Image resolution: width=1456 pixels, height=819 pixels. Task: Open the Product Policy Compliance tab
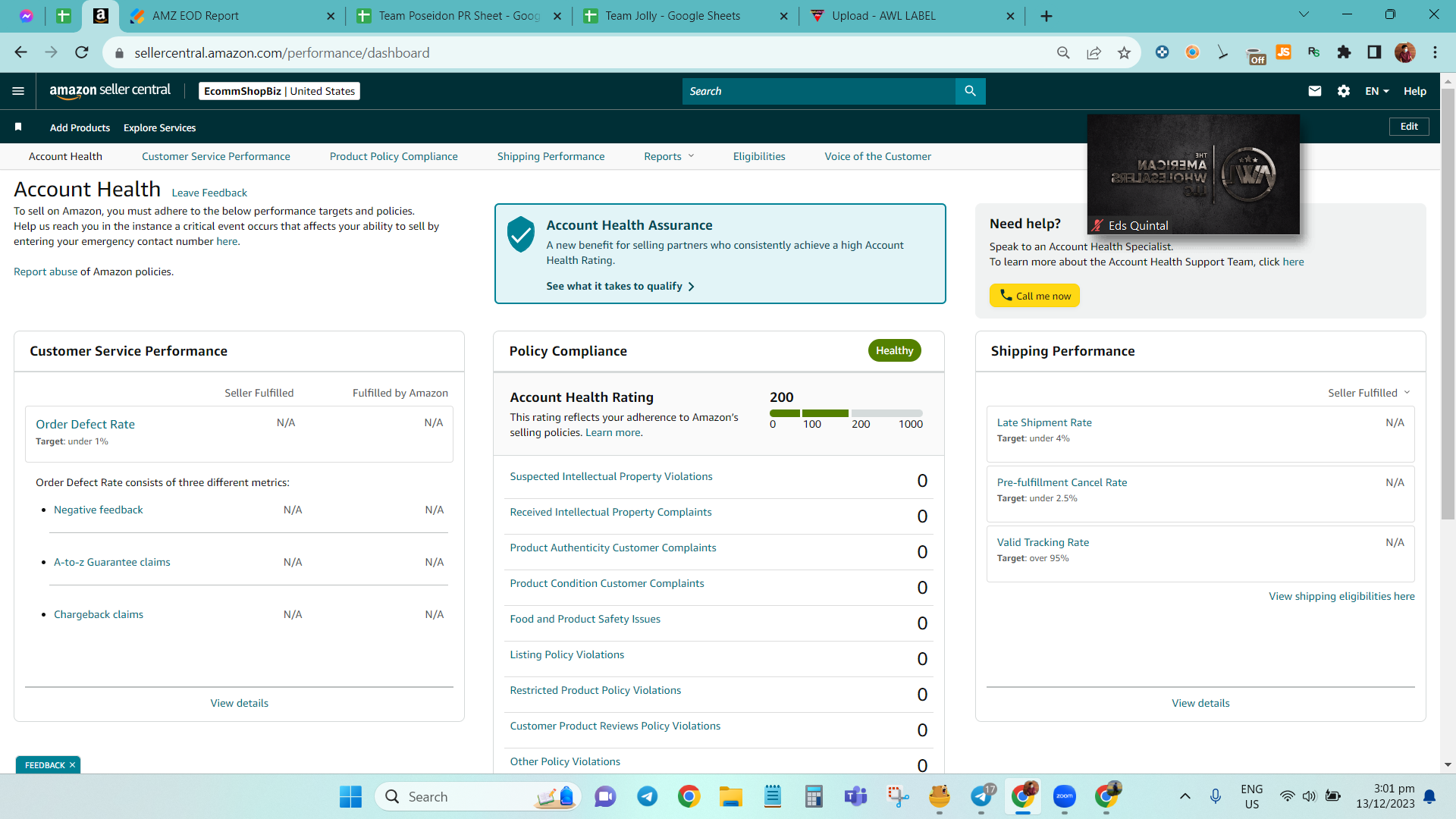[x=394, y=156]
